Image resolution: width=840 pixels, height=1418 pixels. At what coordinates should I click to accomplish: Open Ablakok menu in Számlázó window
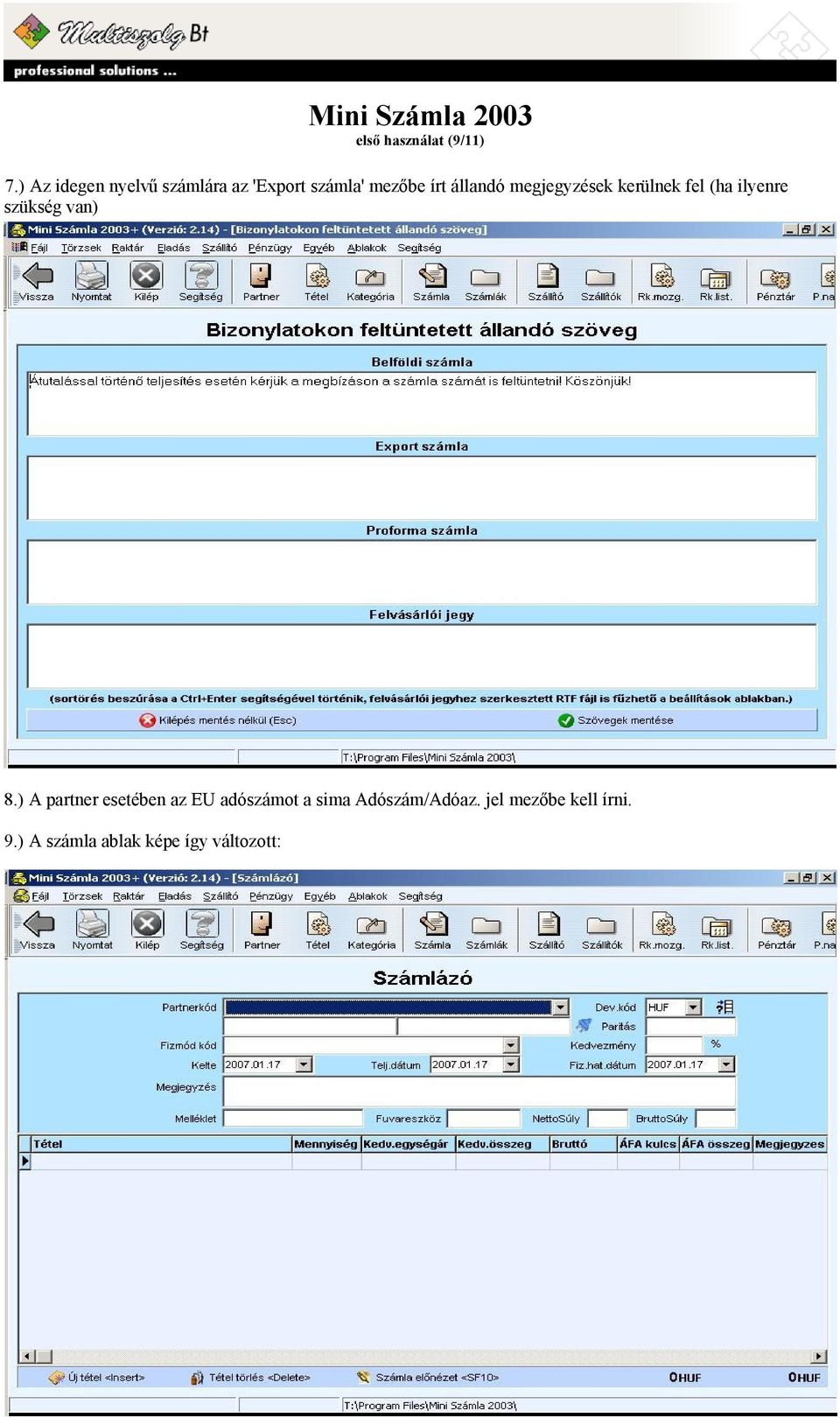pyautogui.click(x=367, y=896)
